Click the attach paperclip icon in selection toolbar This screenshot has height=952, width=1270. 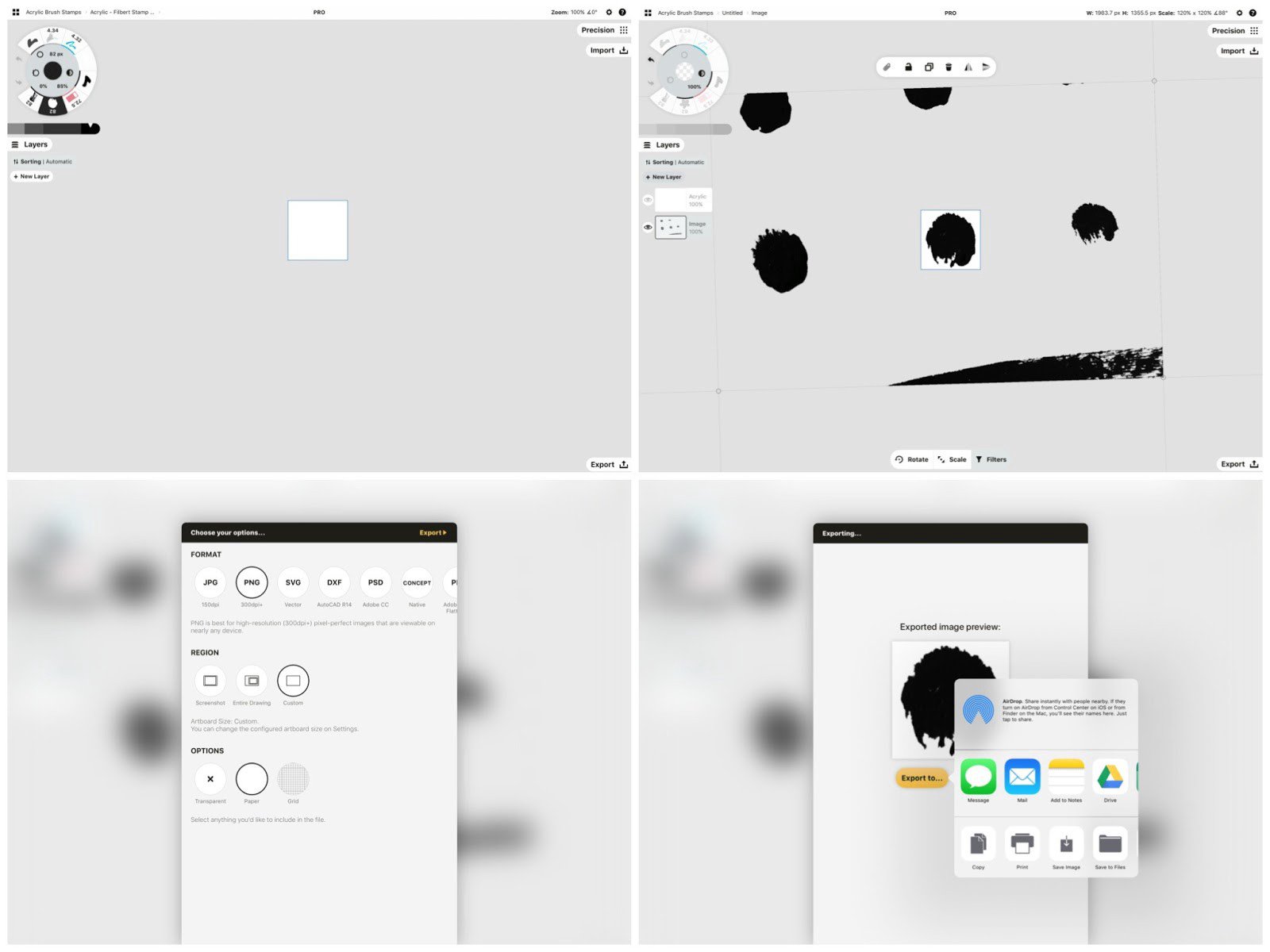tap(887, 67)
